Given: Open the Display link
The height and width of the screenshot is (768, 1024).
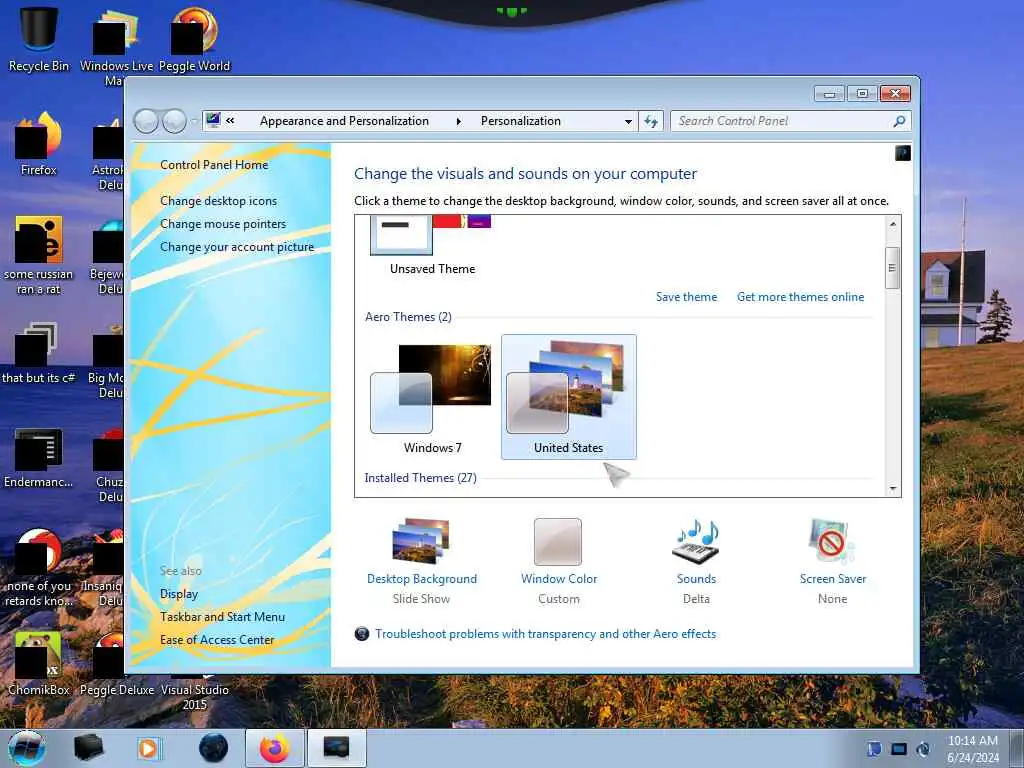Looking at the screenshot, I should tap(179, 594).
